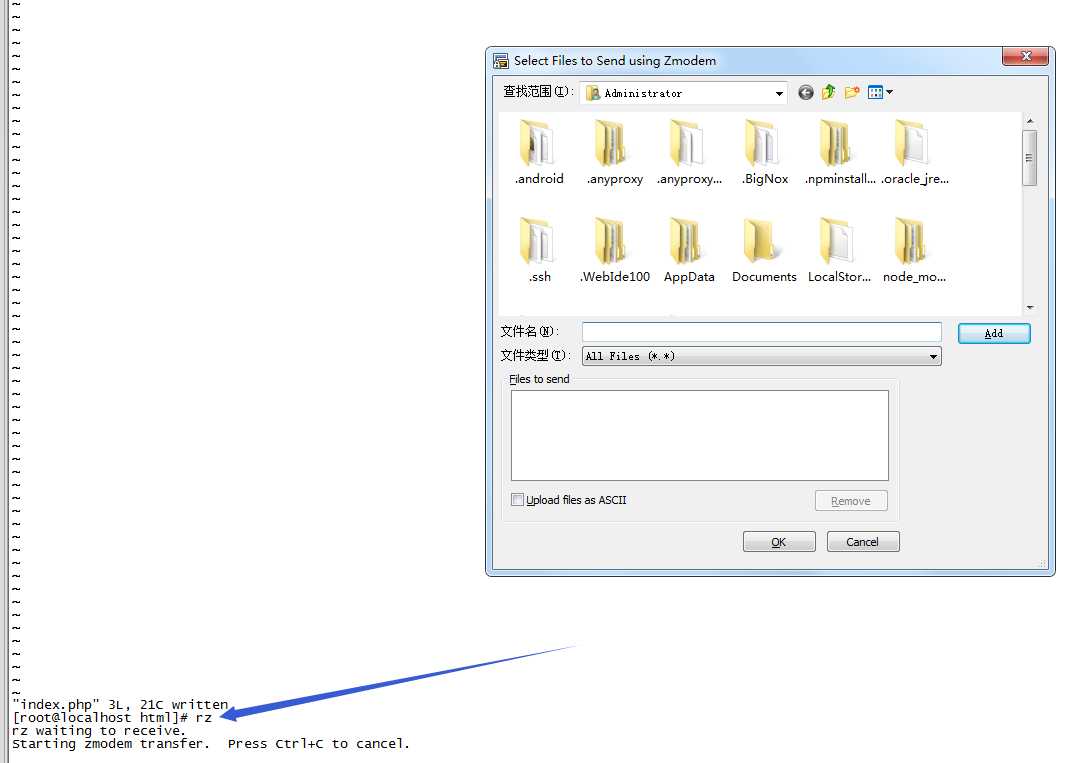1088x763 pixels.
Task: Open the view menu icon
Action: [x=880, y=92]
